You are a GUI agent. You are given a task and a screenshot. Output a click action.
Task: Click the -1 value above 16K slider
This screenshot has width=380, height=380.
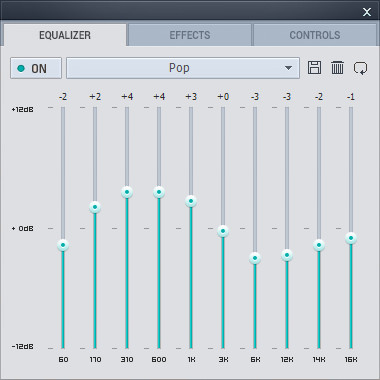[351, 97]
